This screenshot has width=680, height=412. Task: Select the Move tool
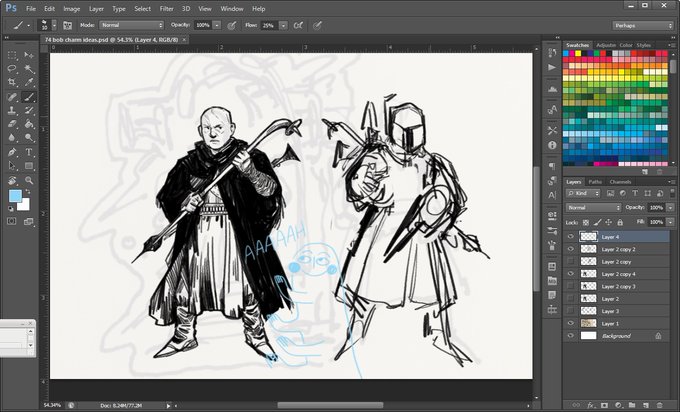[x=29, y=55]
